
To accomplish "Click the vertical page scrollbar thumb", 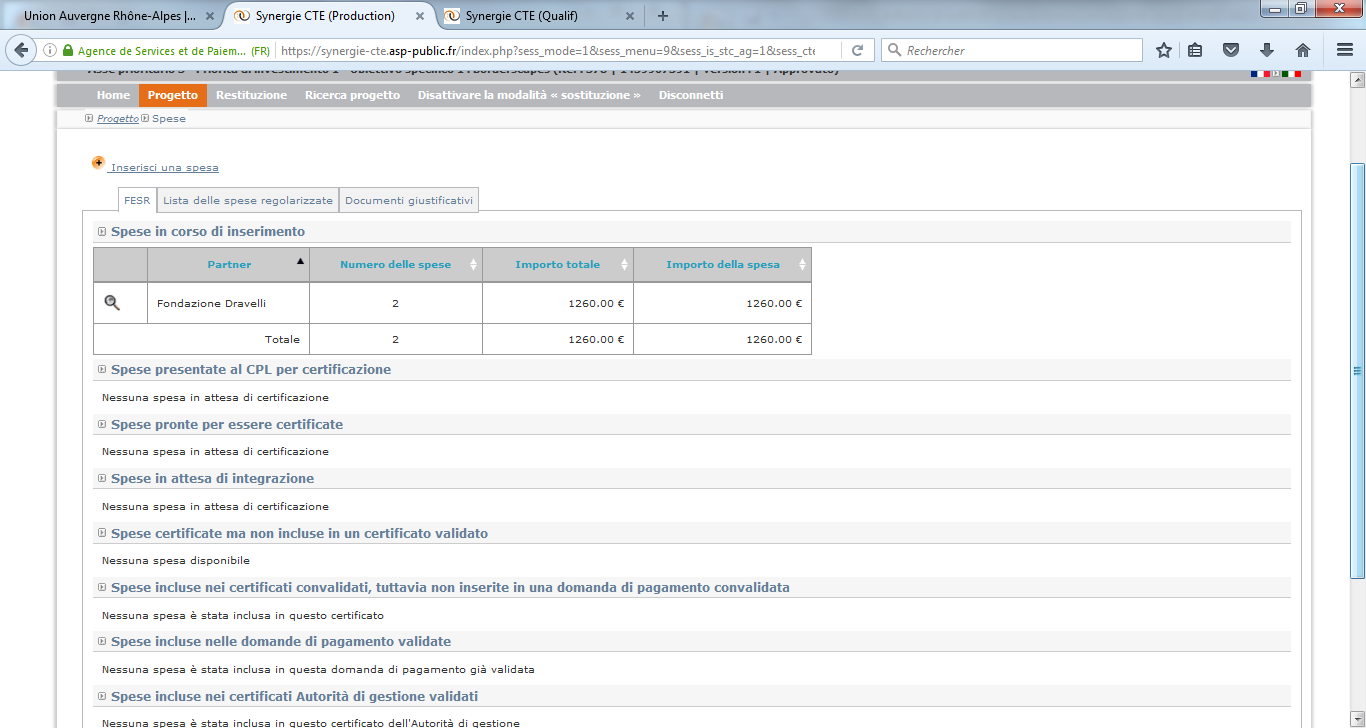I will click(x=1357, y=370).
